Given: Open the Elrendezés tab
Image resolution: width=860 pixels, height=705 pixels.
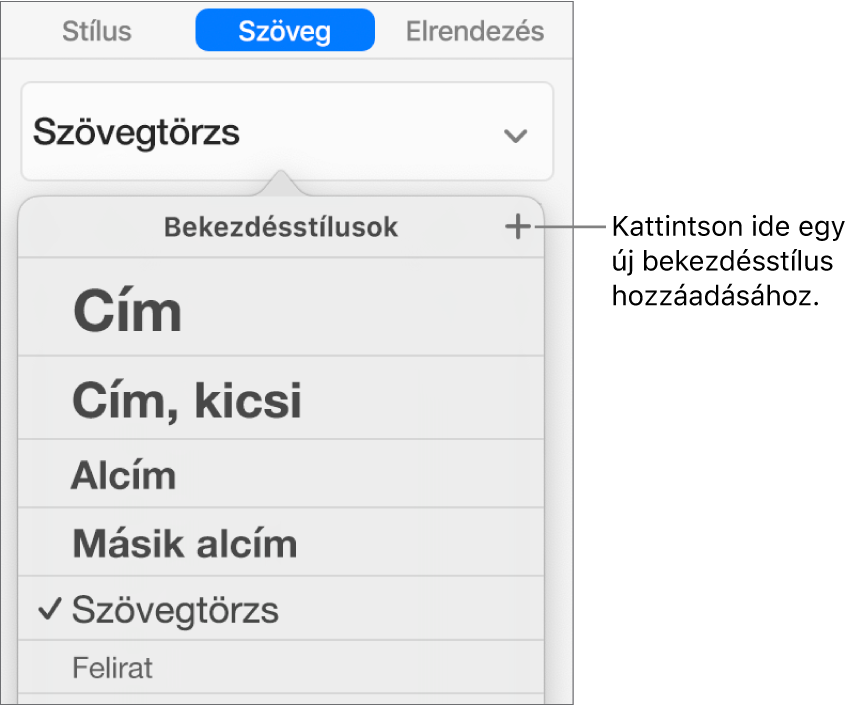Looking at the screenshot, I should click(x=475, y=31).
